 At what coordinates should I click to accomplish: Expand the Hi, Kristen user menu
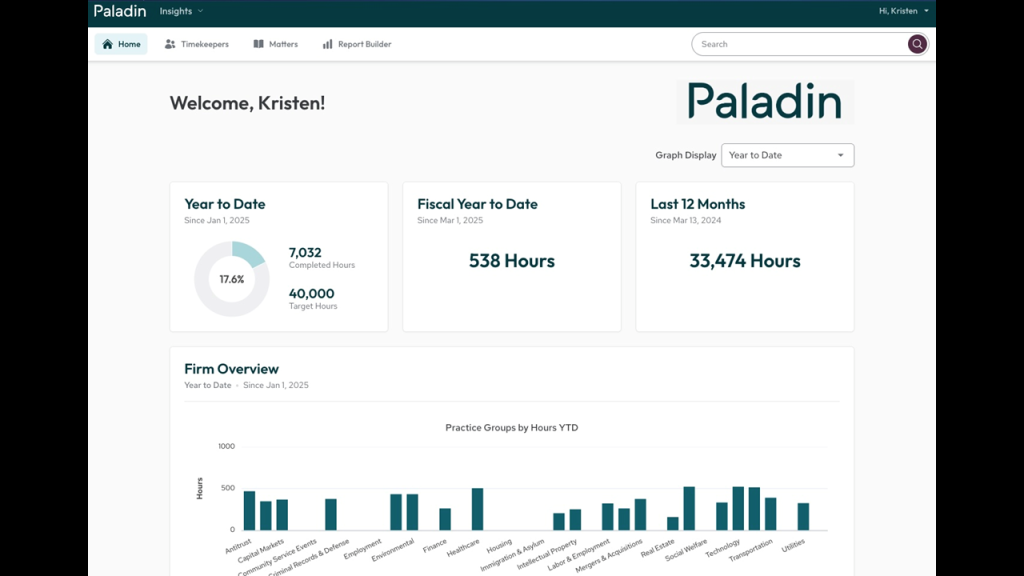click(x=903, y=11)
